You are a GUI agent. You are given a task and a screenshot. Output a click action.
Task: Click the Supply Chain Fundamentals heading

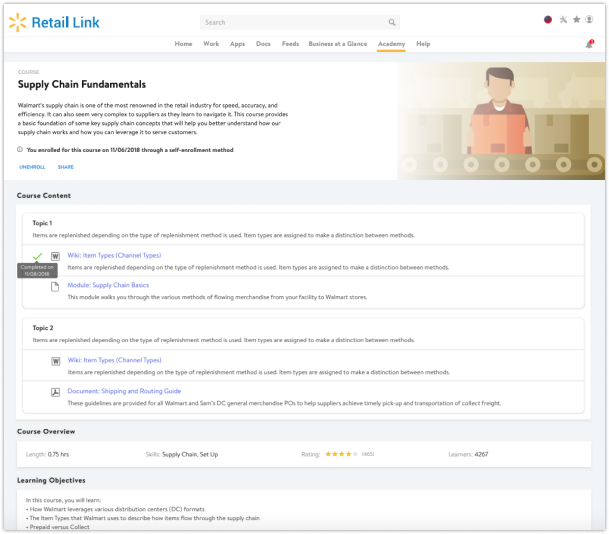click(x=82, y=84)
